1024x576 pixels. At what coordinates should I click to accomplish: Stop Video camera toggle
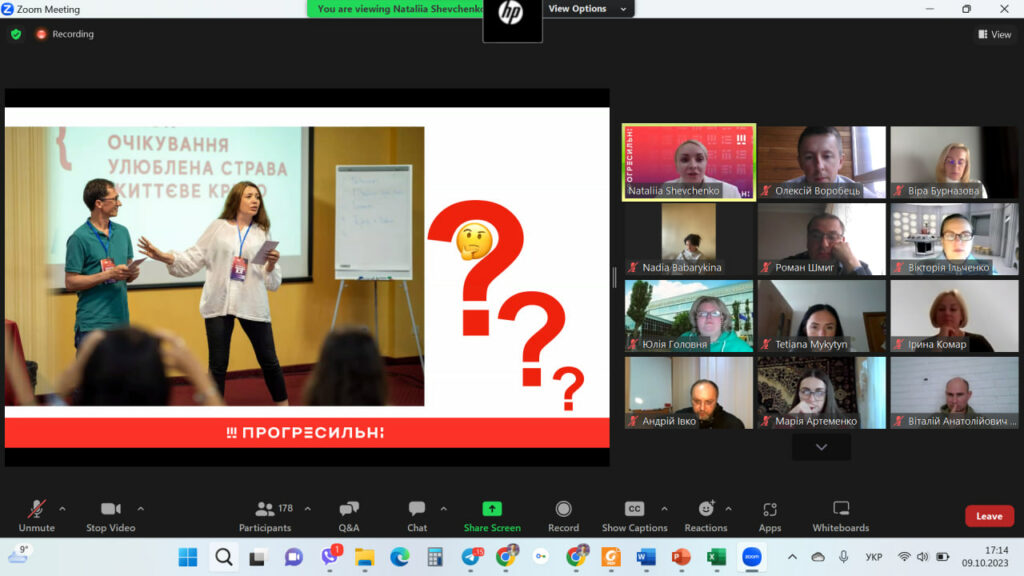click(x=110, y=509)
